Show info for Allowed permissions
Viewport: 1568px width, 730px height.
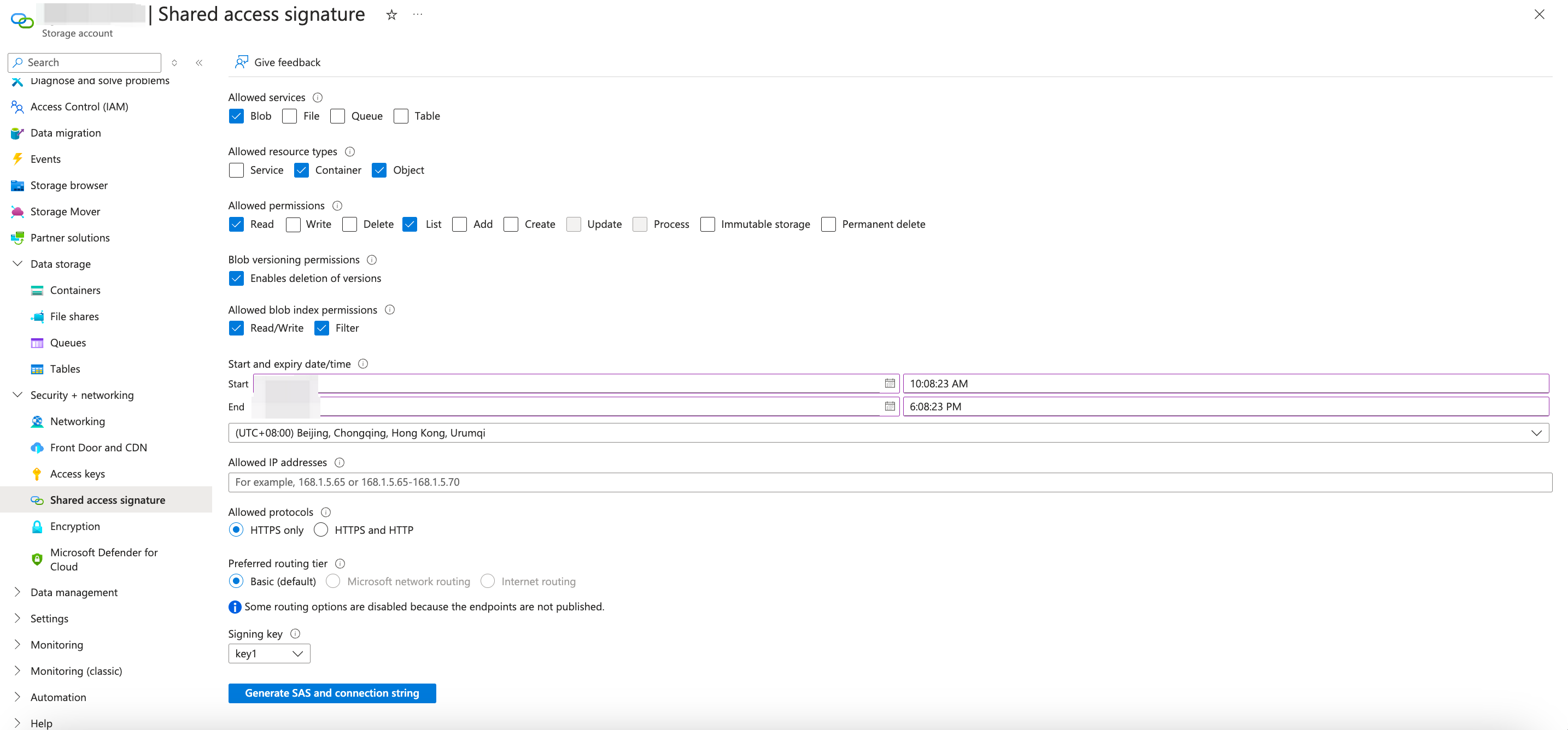pos(337,205)
